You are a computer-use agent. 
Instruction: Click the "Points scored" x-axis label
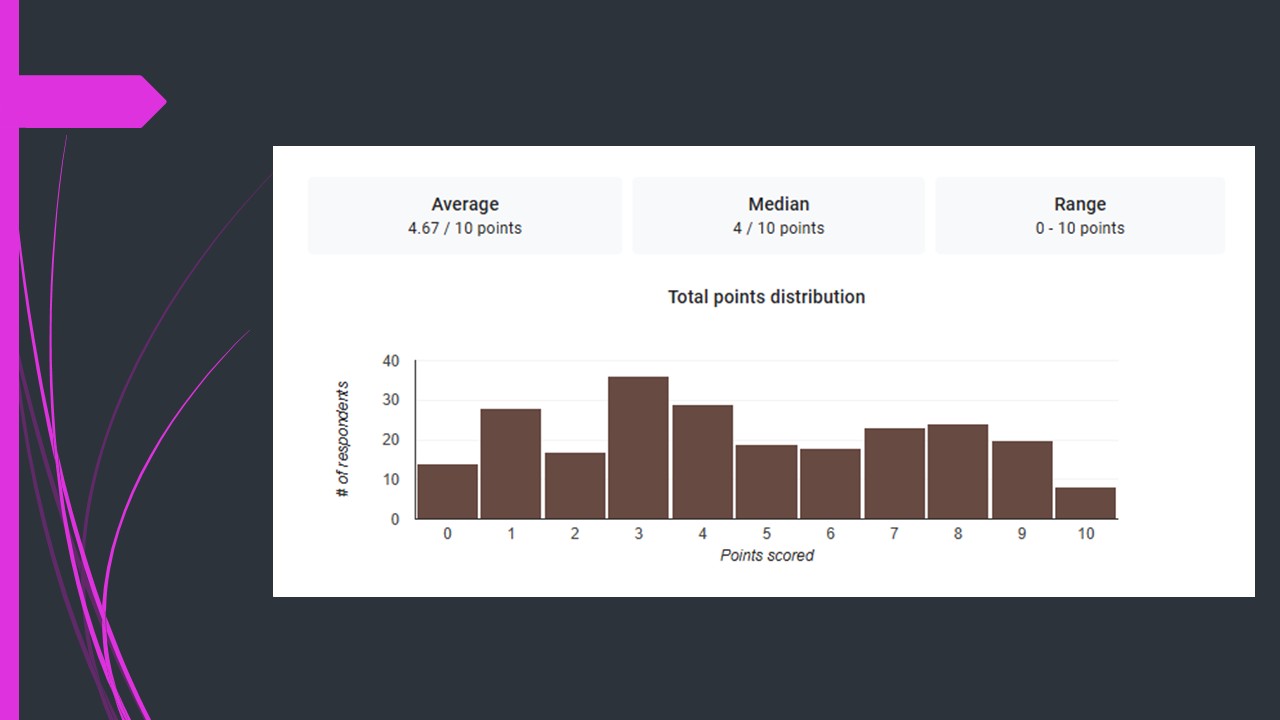pos(767,555)
